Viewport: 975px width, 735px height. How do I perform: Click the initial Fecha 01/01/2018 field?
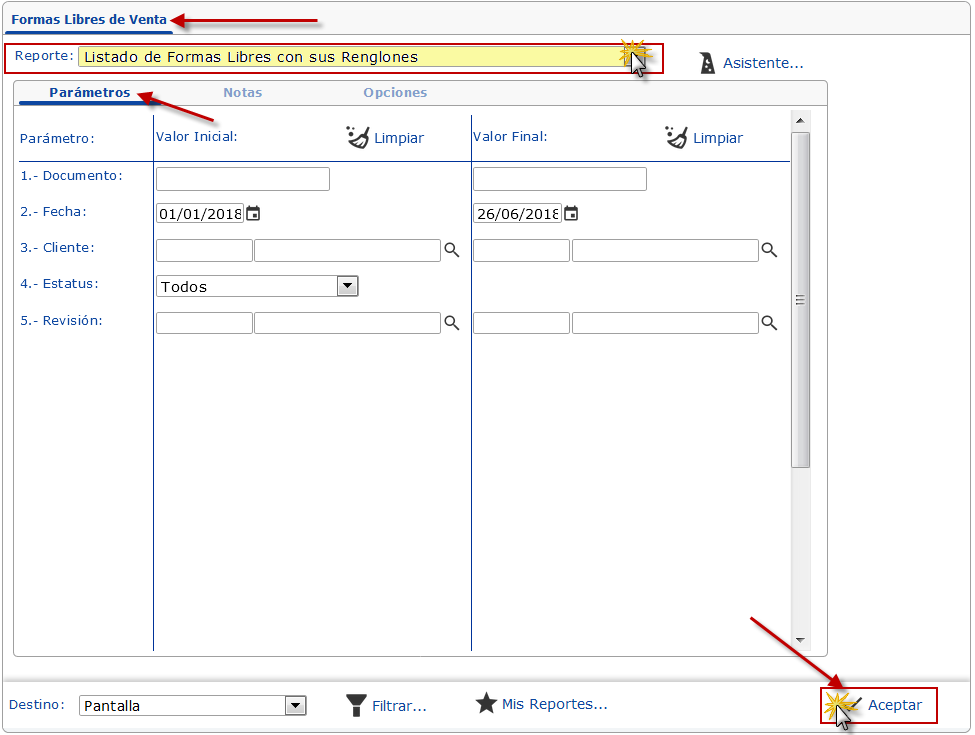pyautogui.click(x=200, y=214)
